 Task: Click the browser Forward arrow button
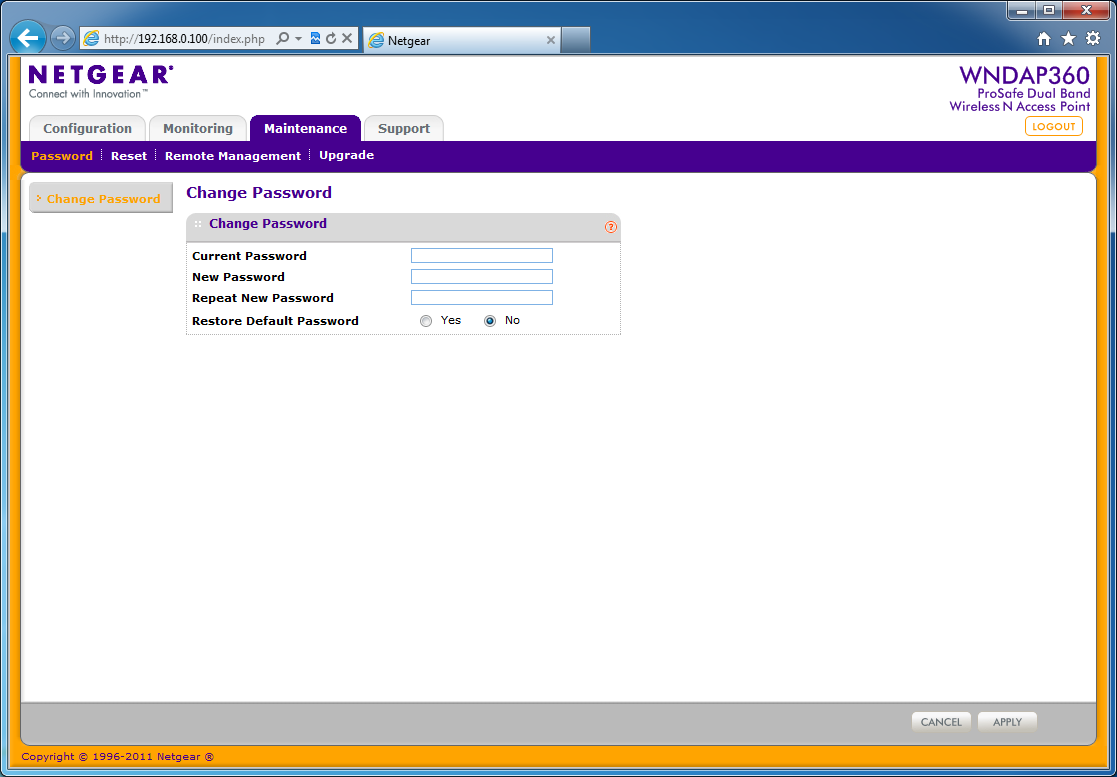63,38
